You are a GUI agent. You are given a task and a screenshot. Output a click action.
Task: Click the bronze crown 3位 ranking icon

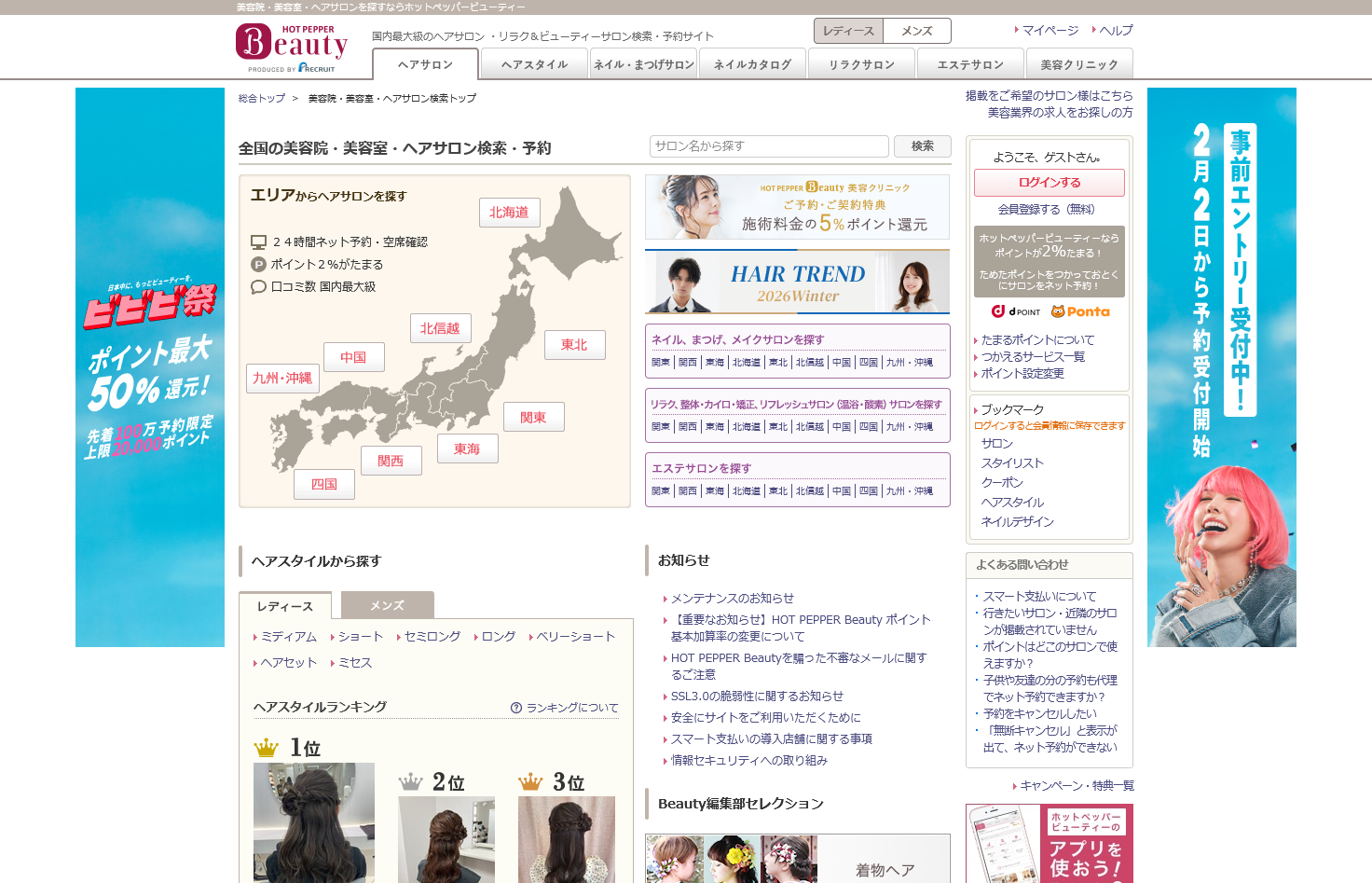pyautogui.click(x=530, y=782)
